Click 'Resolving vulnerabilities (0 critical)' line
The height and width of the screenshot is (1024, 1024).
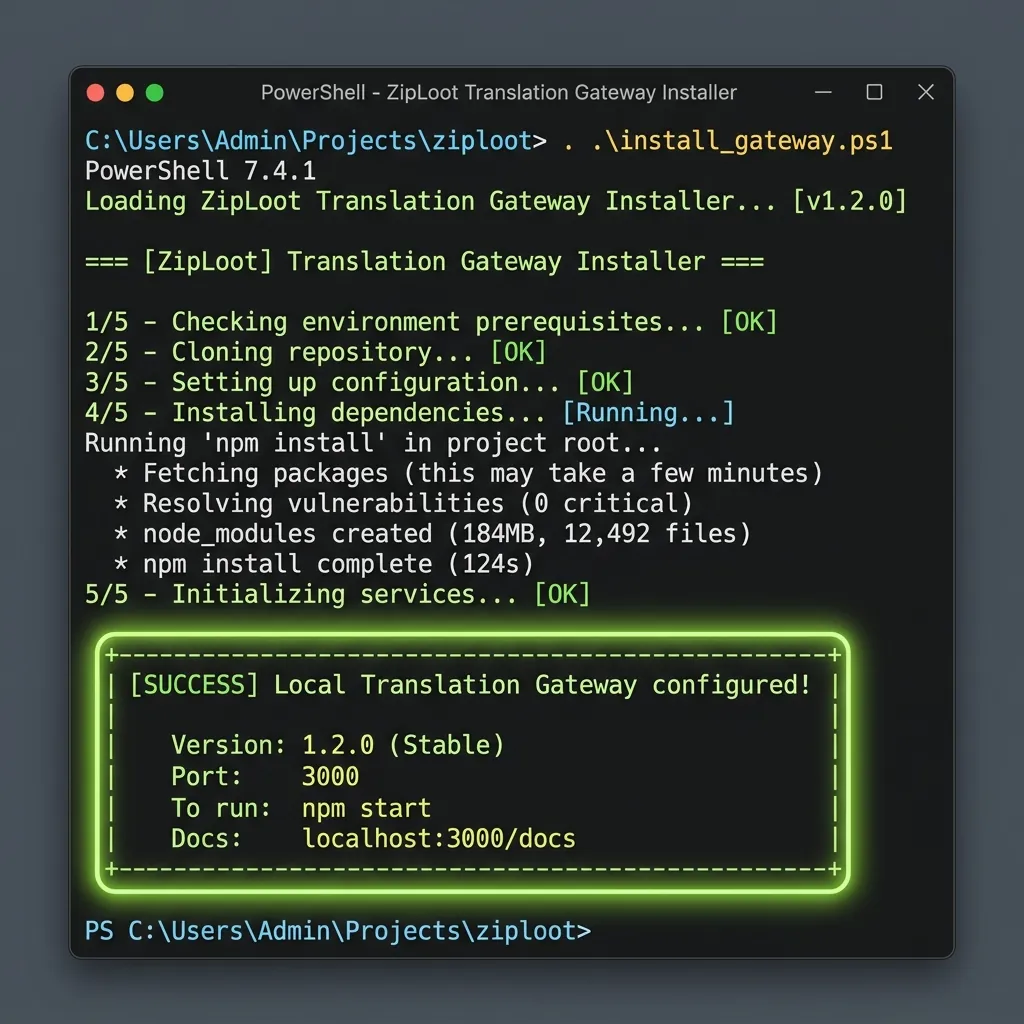coord(403,504)
